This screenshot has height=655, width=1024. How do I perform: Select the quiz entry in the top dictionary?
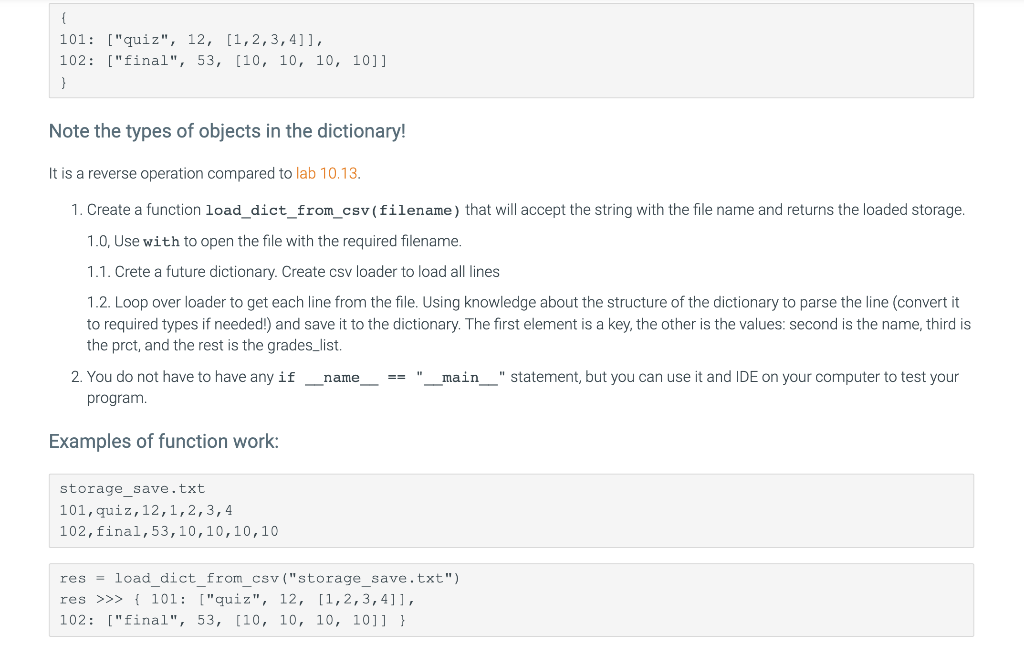pyautogui.click(x=180, y=39)
